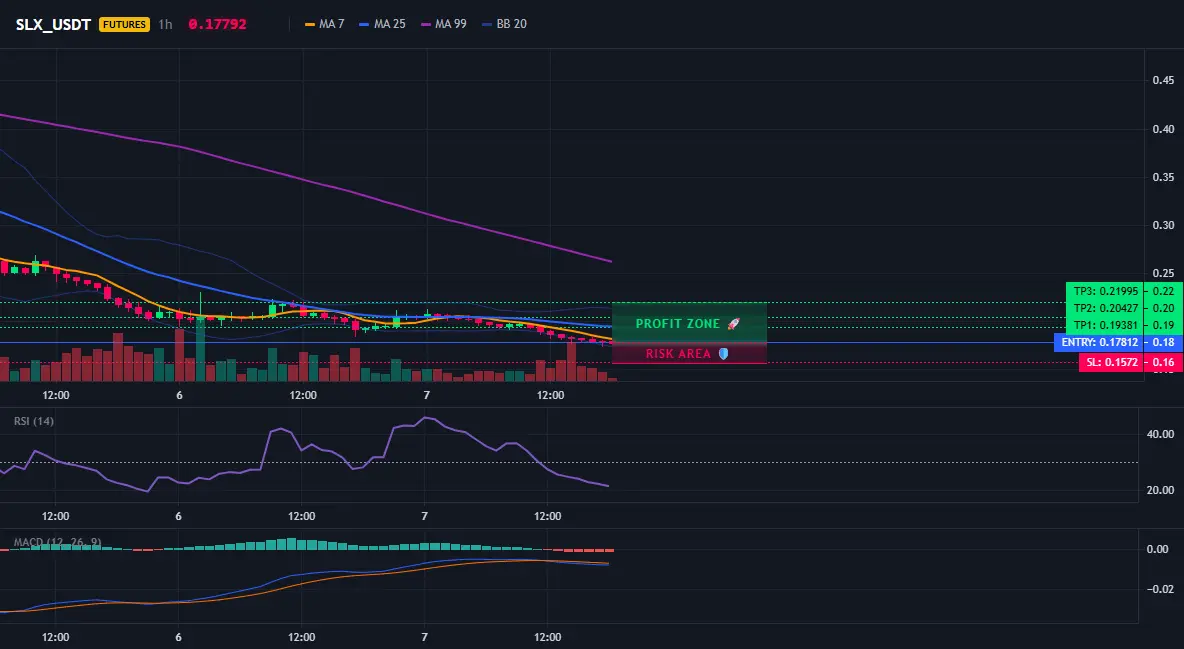Screen dimensions: 1184x649
Task: Click the RISK AREA box
Action: tap(689, 354)
